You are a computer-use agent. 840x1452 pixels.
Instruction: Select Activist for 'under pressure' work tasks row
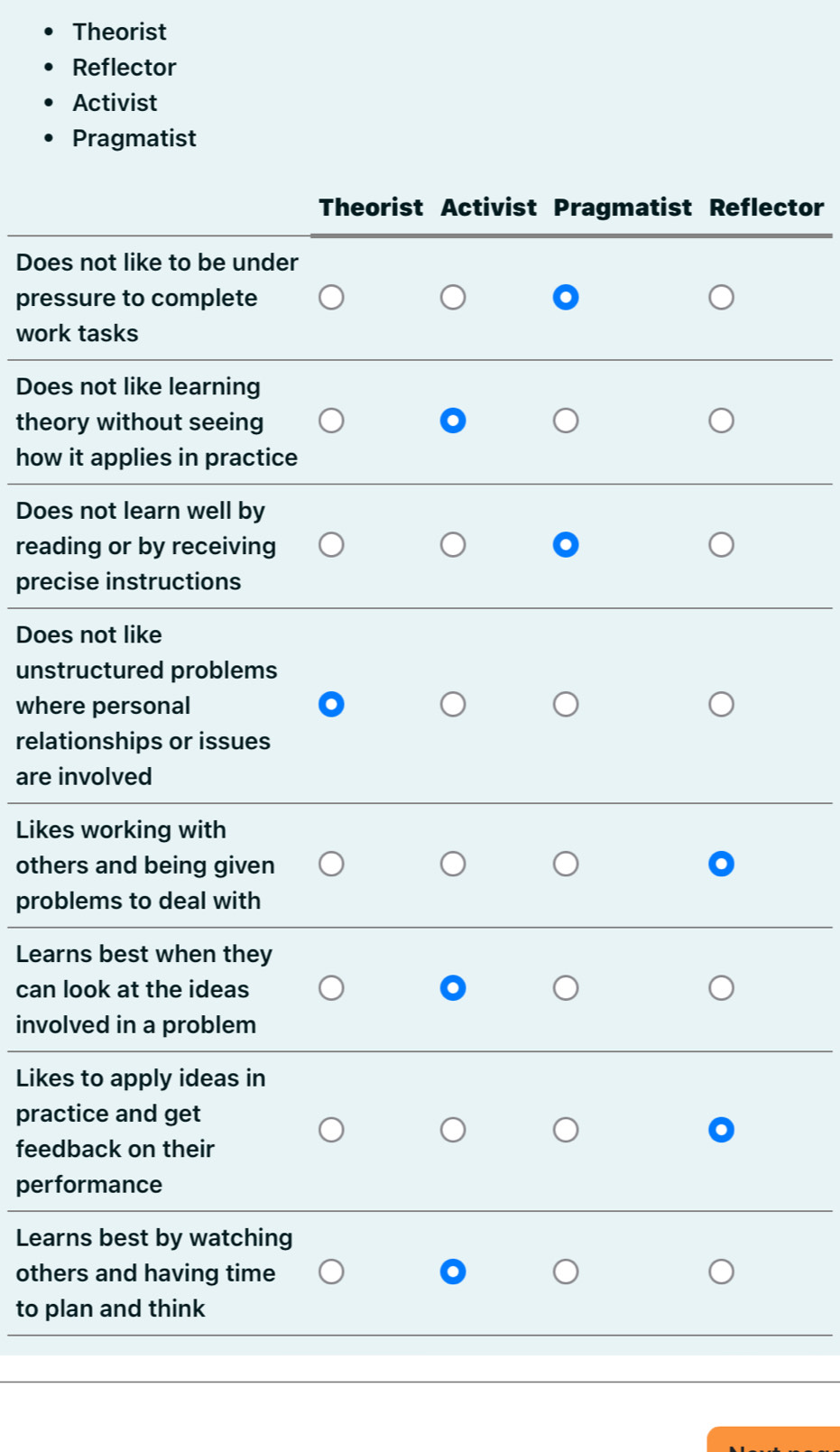pyautogui.click(x=453, y=298)
